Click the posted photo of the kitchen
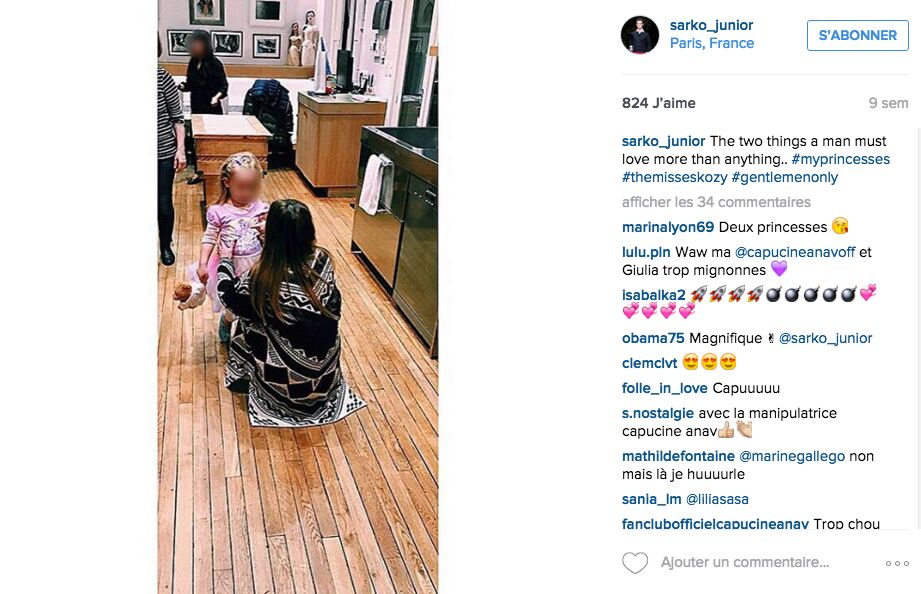921x594 pixels. [298, 297]
